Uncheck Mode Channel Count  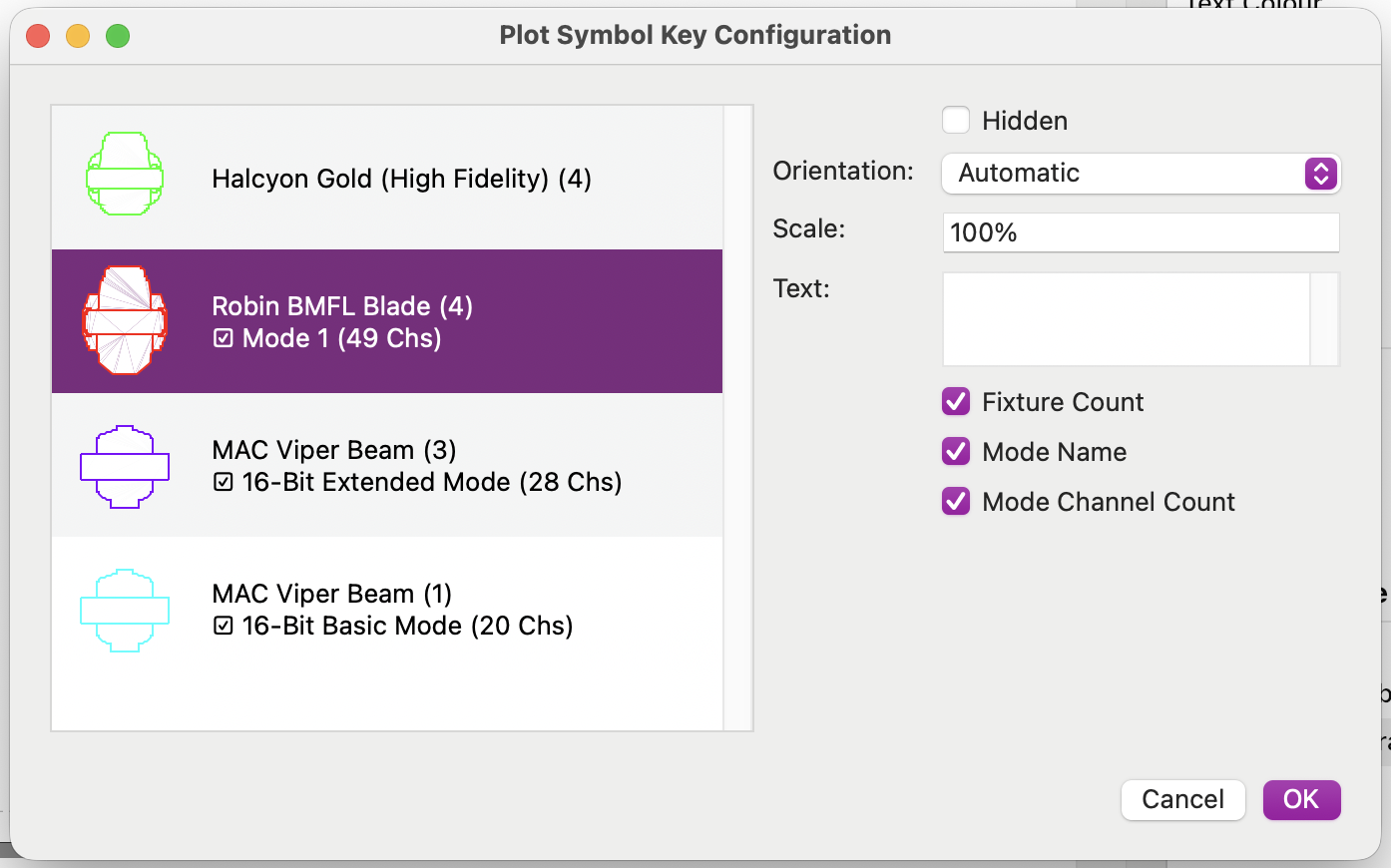click(955, 501)
